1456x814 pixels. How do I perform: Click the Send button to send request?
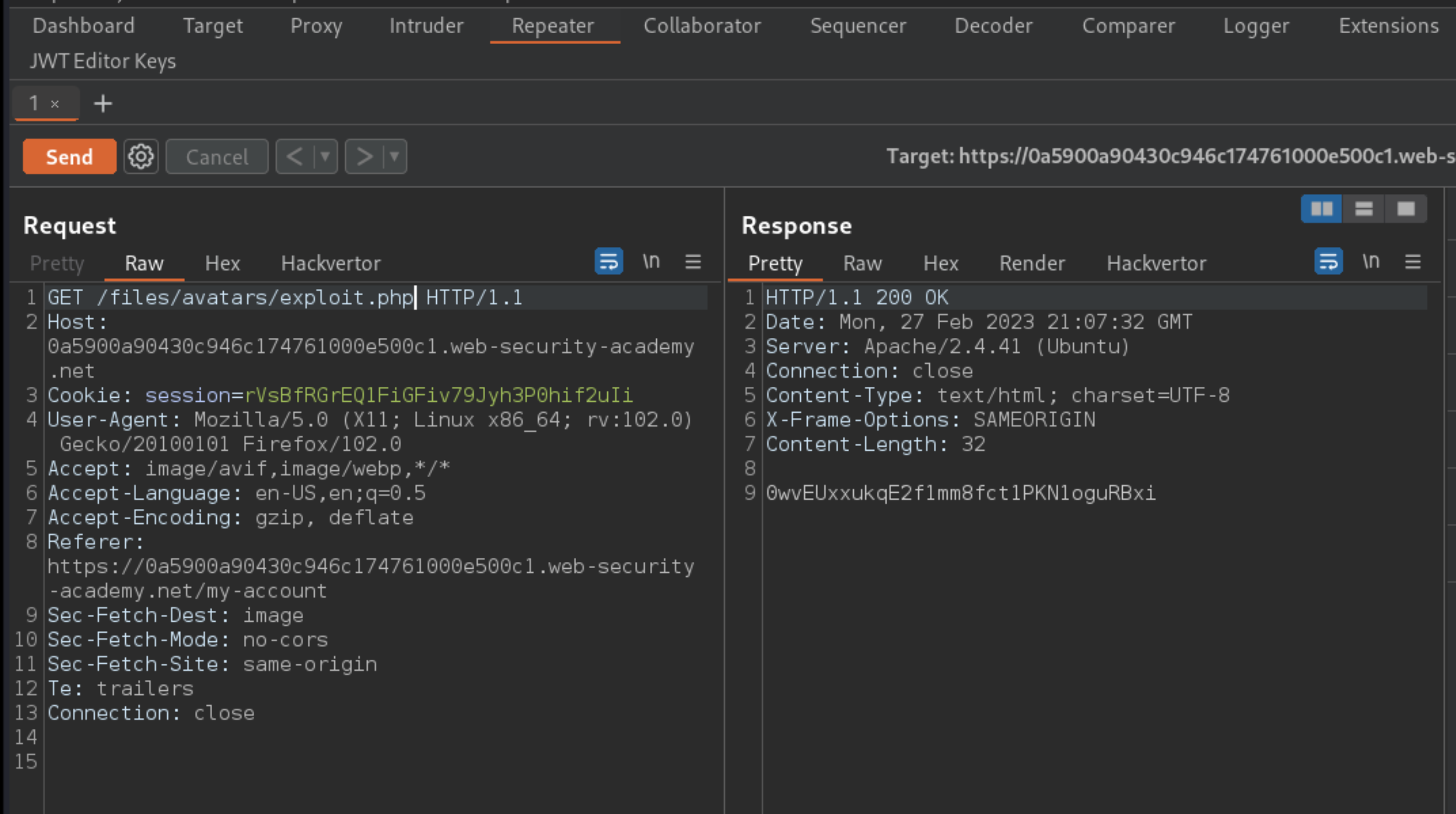pos(68,157)
